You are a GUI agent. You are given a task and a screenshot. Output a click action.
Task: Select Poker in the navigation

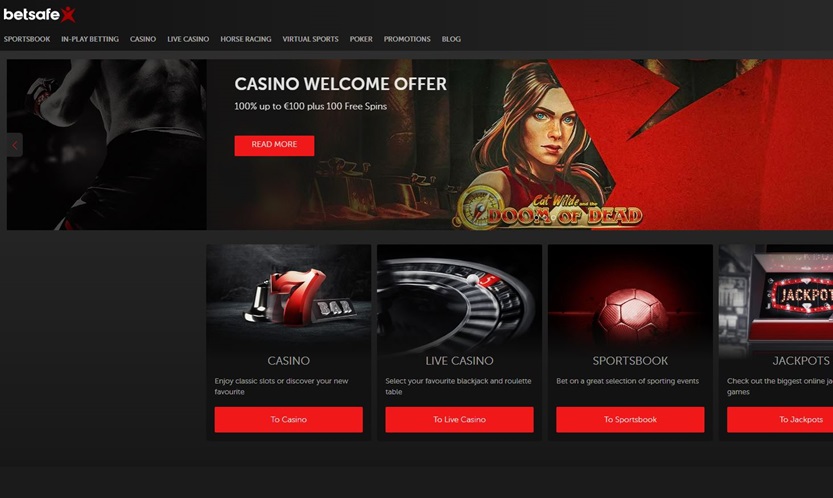361,39
